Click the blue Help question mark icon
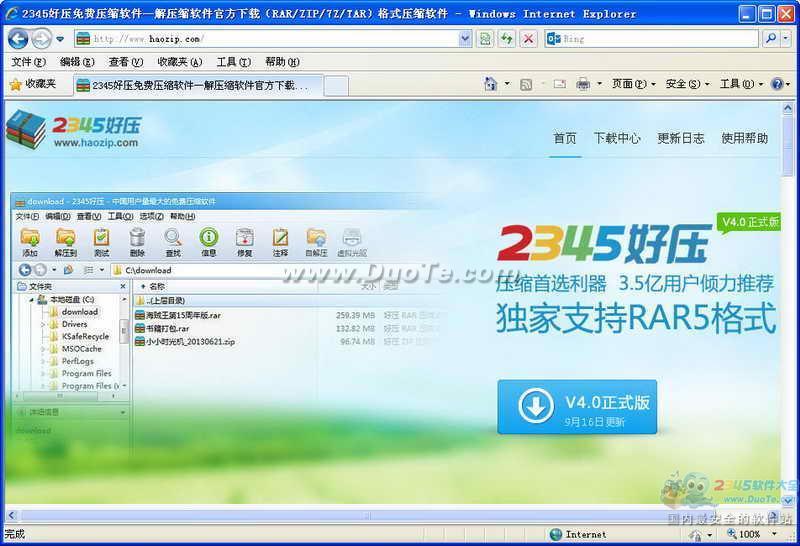Image resolution: width=800 pixels, height=546 pixels. 777,84
